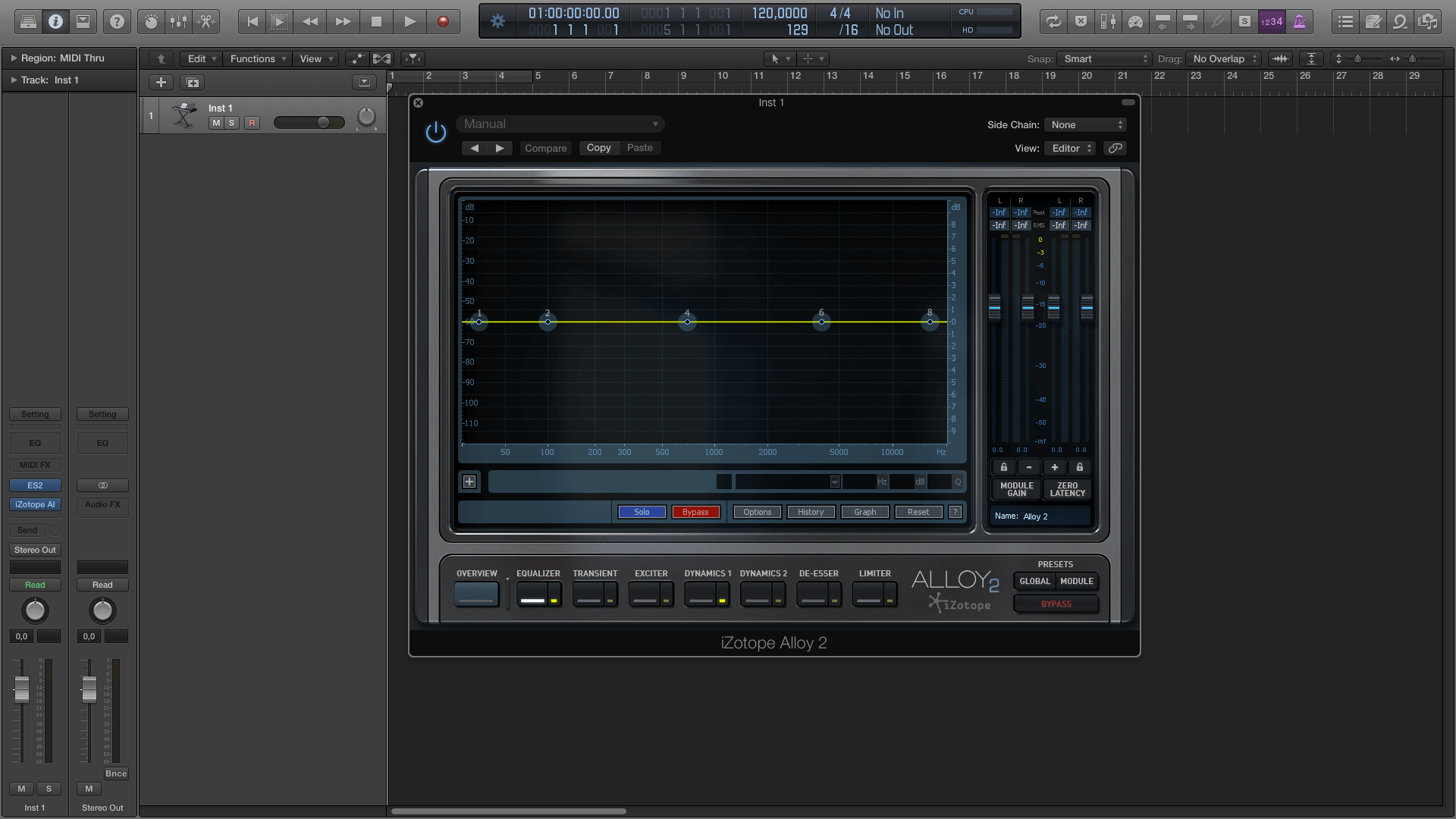The width and height of the screenshot is (1456, 819).
Task: Open the Media Browser icon
Action: (x=1429, y=22)
